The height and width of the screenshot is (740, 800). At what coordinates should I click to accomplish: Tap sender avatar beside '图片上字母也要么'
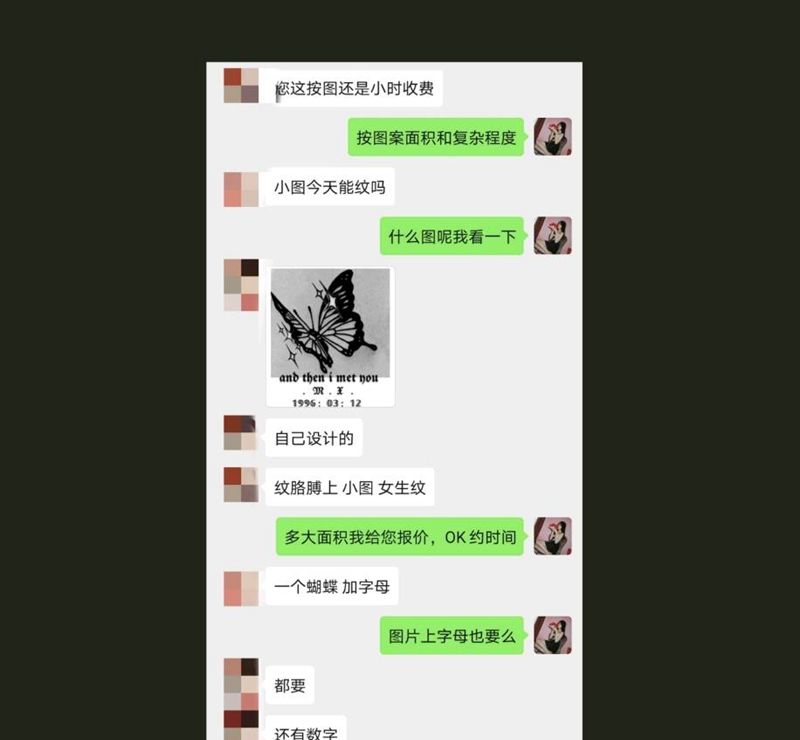tap(553, 635)
